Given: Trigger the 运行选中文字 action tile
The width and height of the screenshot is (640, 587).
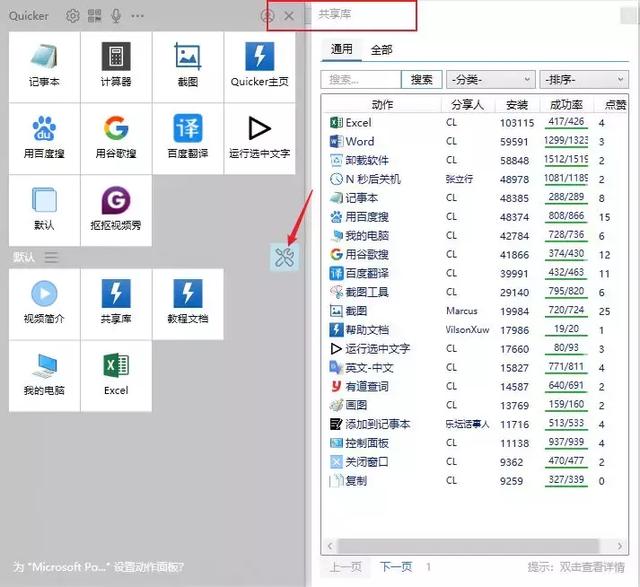Looking at the screenshot, I should tap(260, 139).
